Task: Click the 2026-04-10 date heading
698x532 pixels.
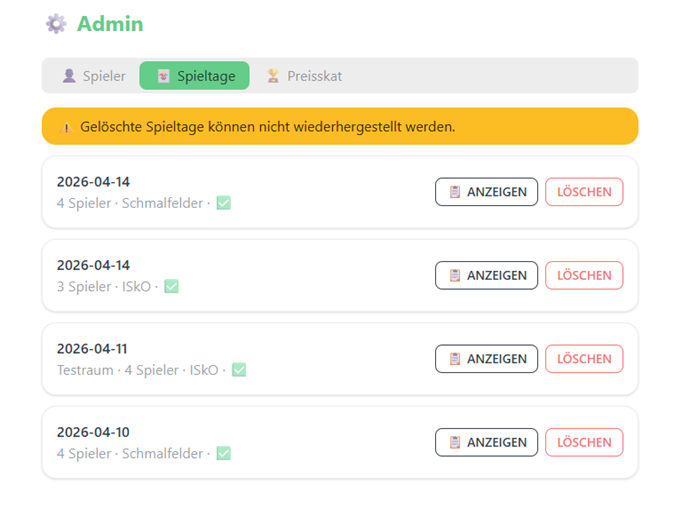Action: click(x=93, y=432)
